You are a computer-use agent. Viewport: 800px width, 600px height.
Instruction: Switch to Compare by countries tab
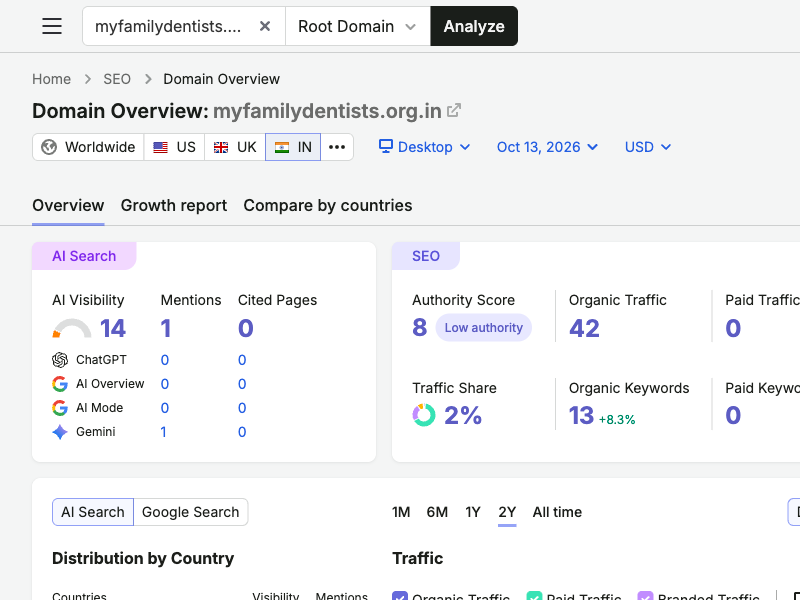coord(328,205)
